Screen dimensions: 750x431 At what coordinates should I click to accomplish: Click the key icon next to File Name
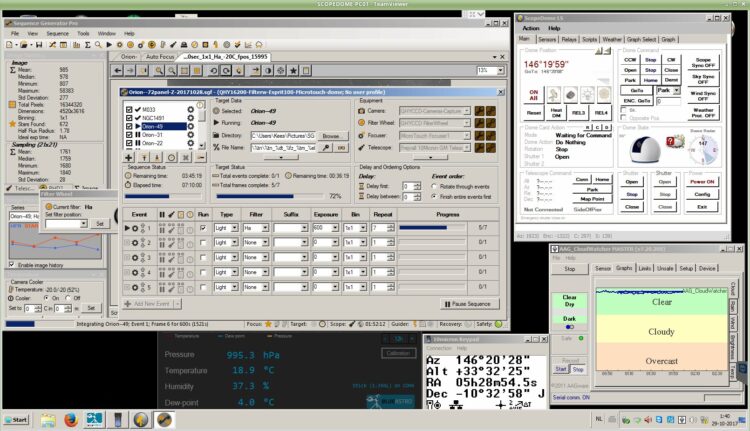[x=326, y=148]
